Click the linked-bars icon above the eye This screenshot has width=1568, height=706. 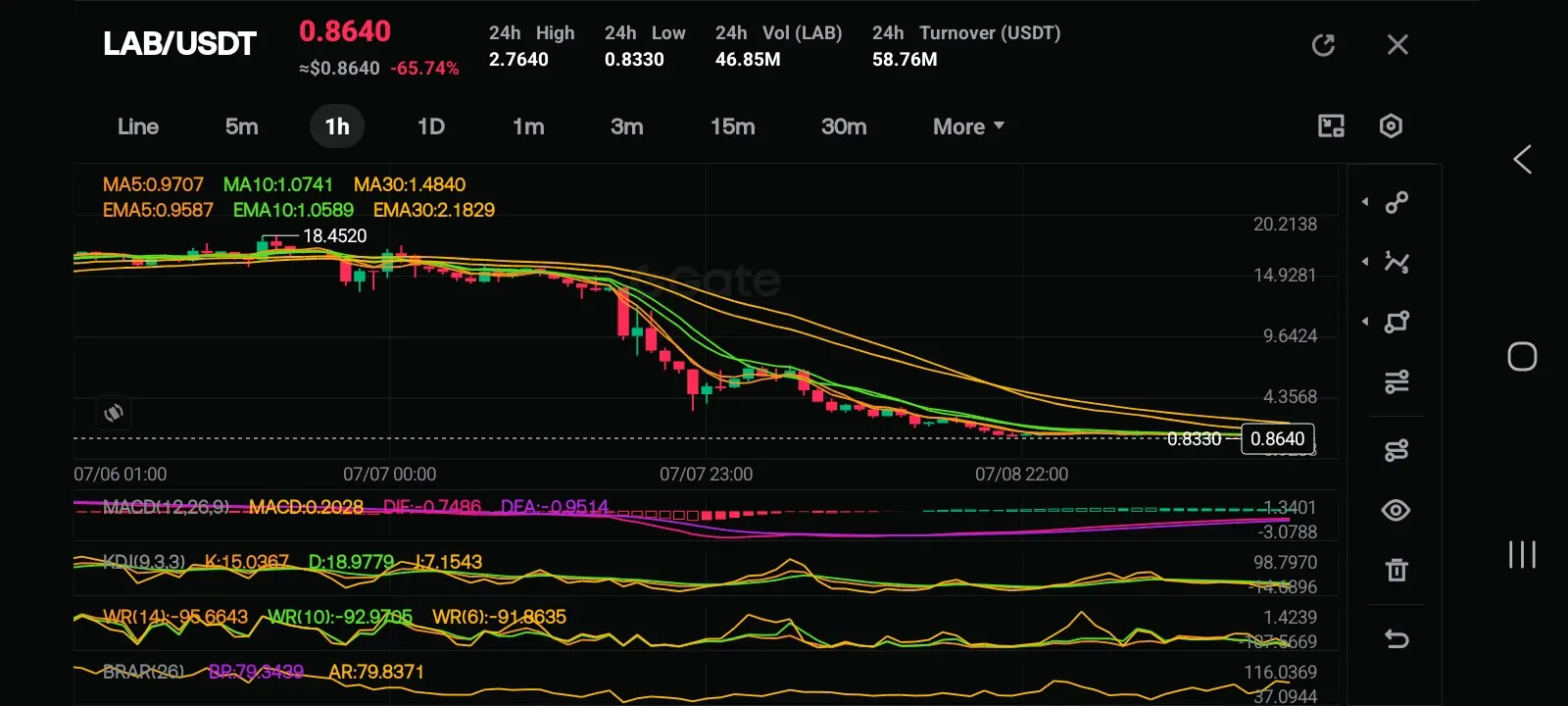click(x=1396, y=450)
